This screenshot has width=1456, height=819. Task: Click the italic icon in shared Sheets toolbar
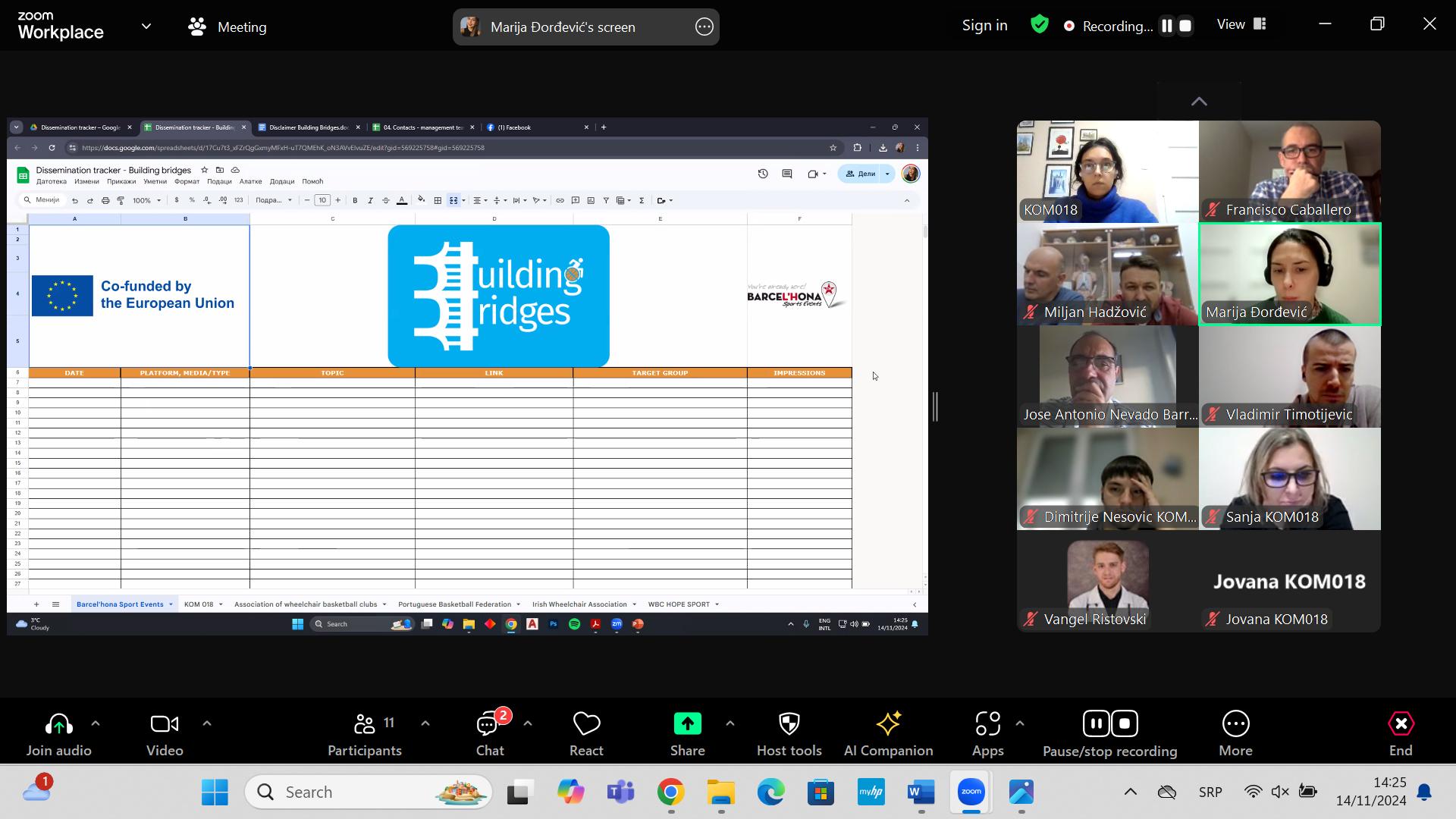pyautogui.click(x=370, y=201)
